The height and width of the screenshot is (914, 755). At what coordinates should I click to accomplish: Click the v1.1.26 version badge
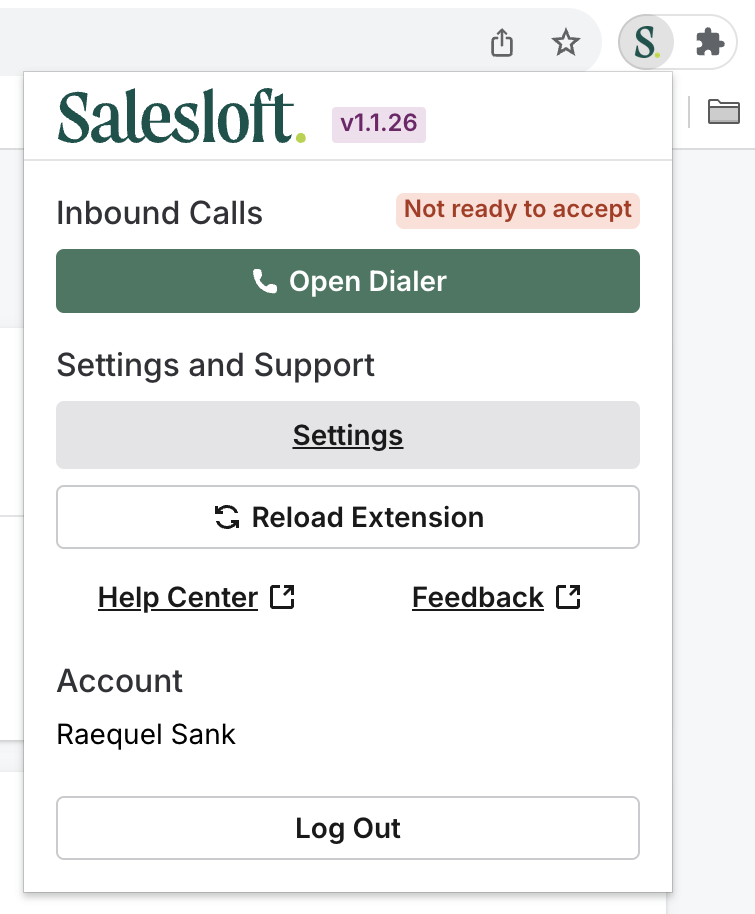tap(378, 125)
